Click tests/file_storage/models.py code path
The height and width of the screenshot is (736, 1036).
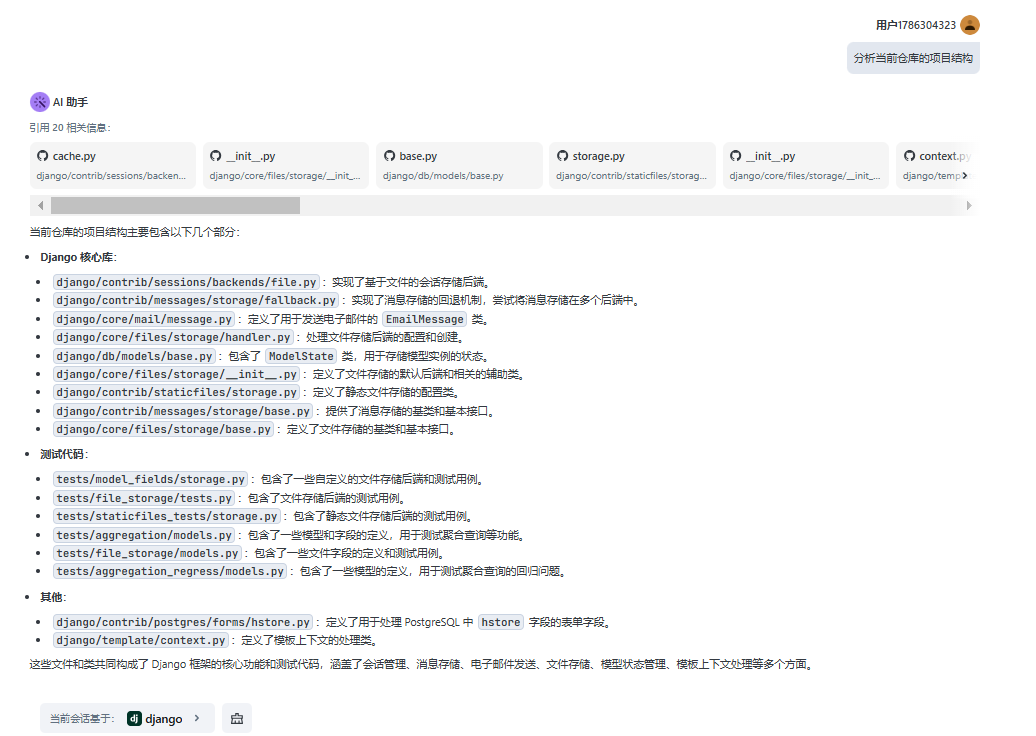(x=147, y=553)
